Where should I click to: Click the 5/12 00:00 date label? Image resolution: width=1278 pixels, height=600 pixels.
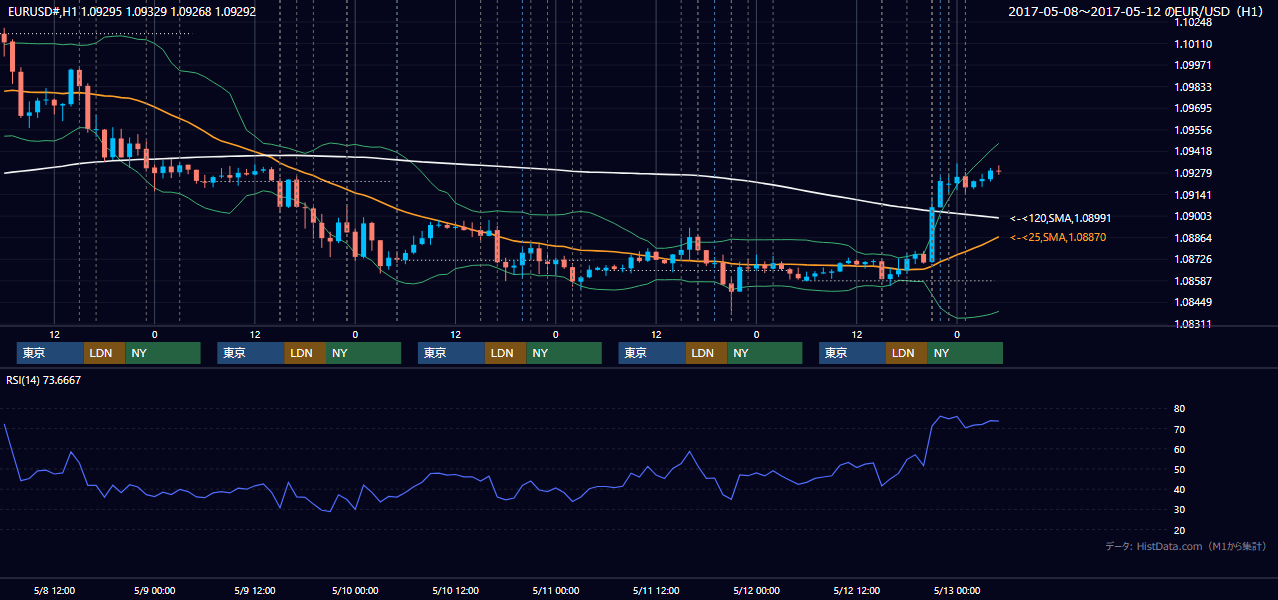pyautogui.click(x=756, y=590)
